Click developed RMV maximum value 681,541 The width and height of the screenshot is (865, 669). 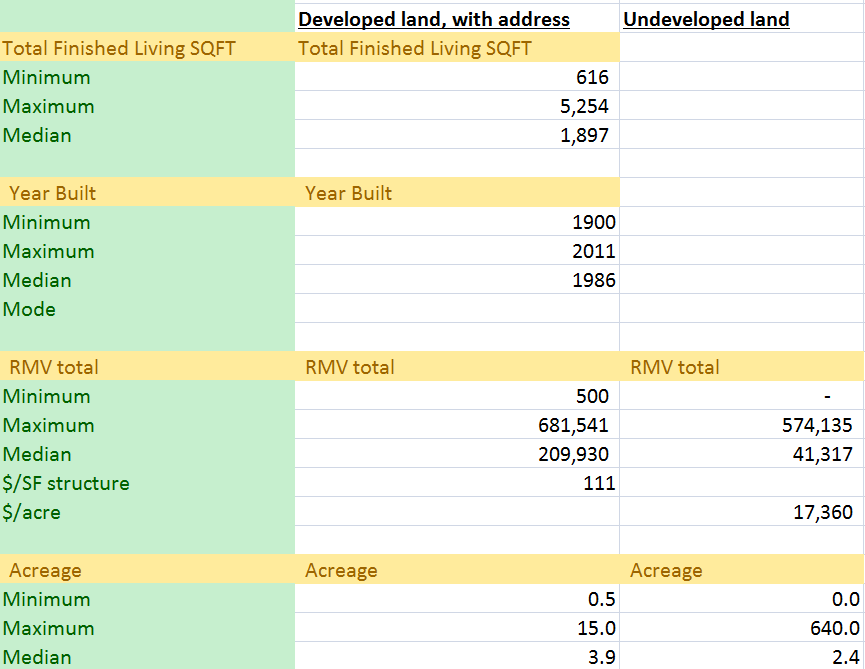(572, 425)
